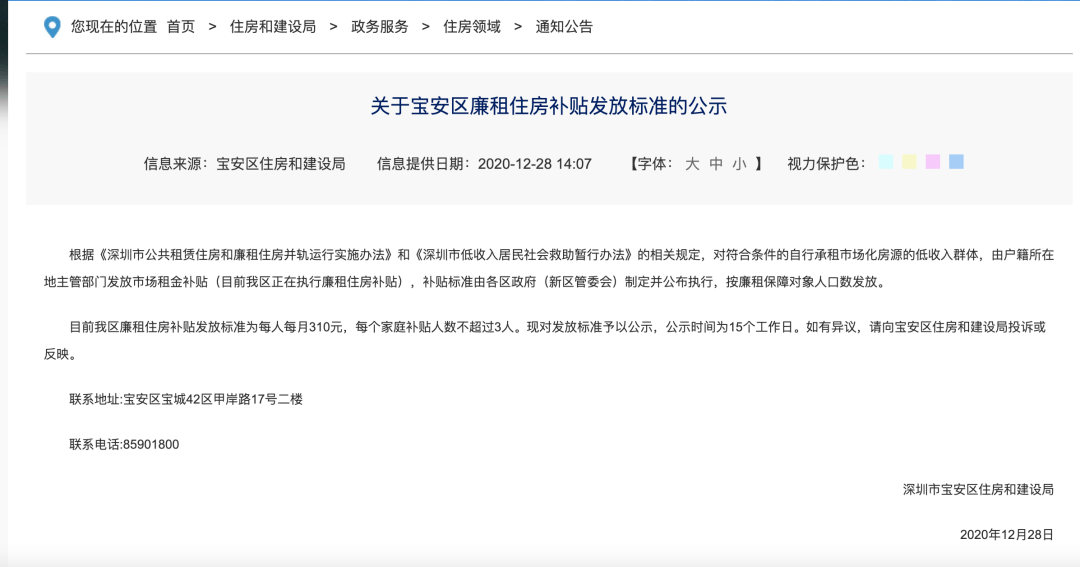Select the light yellow eye-protection color
Viewport: 1080px width, 567px height.
click(x=909, y=162)
